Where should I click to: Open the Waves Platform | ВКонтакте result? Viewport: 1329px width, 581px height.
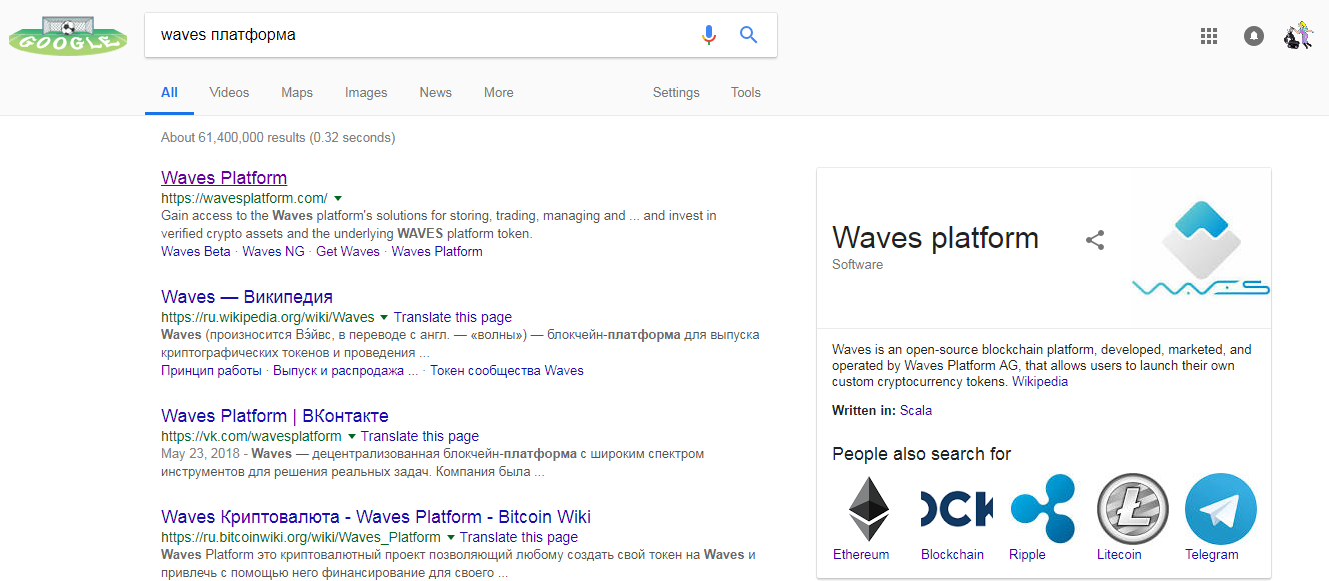[275, 416]
